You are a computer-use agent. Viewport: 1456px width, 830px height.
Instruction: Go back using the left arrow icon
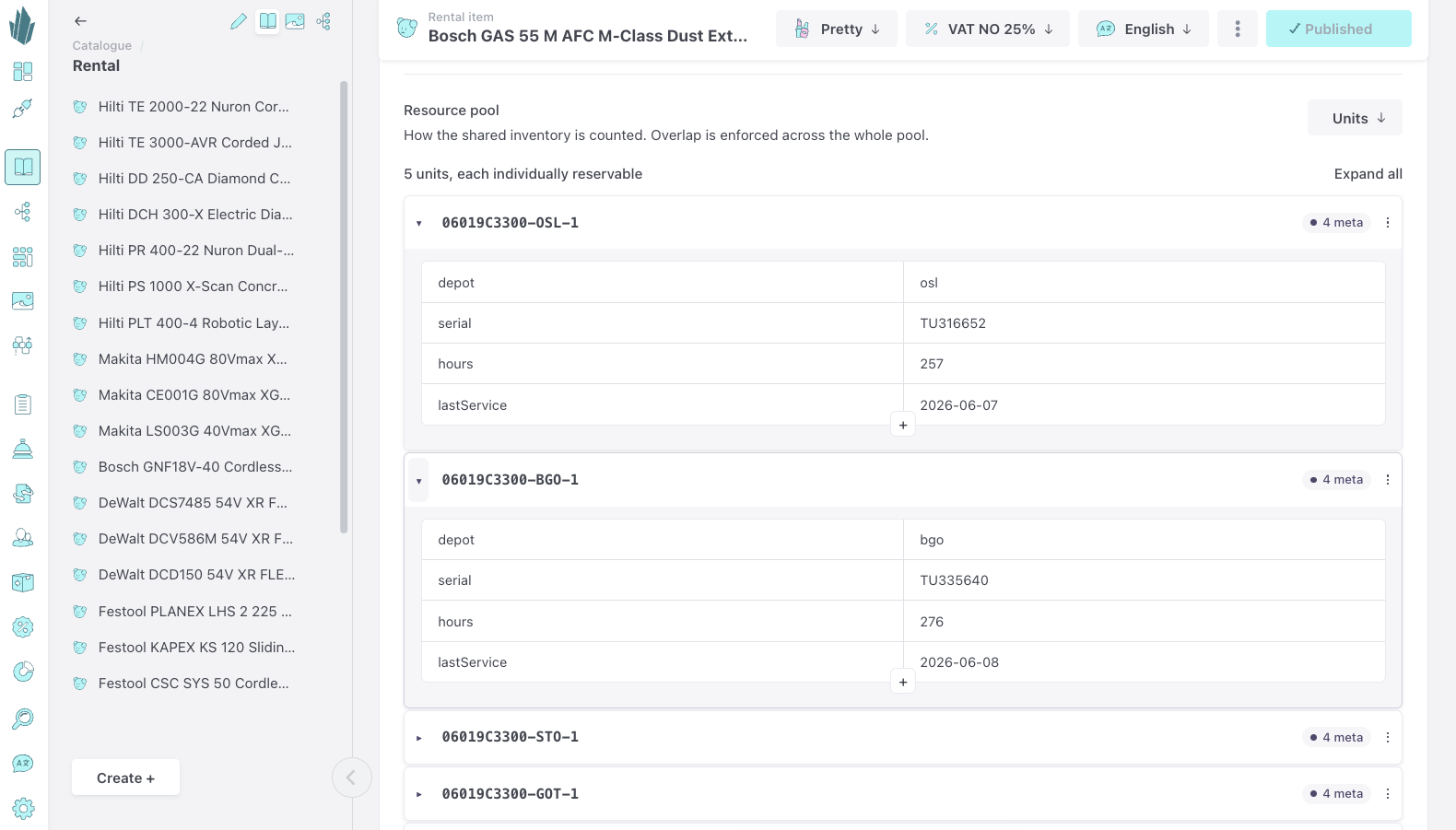(x=80, y=21)
